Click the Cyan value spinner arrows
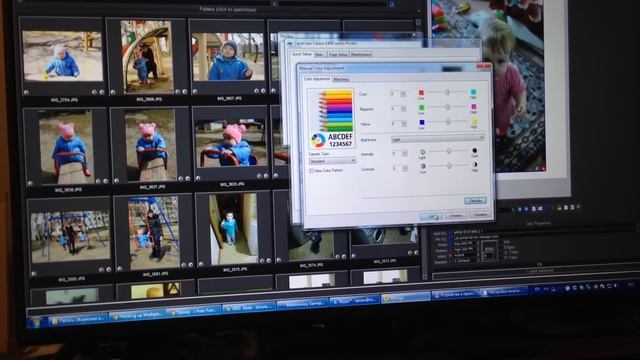Viewport: 640px width, 360px height. point(403,94)
